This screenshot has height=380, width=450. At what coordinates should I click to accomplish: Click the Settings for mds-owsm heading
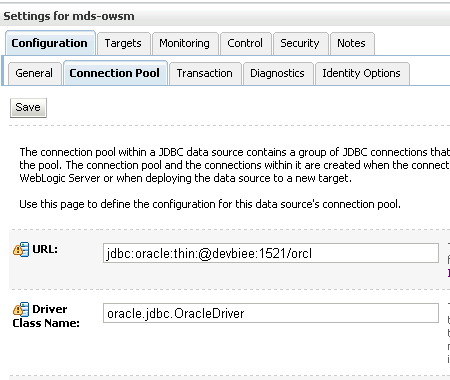69,16
